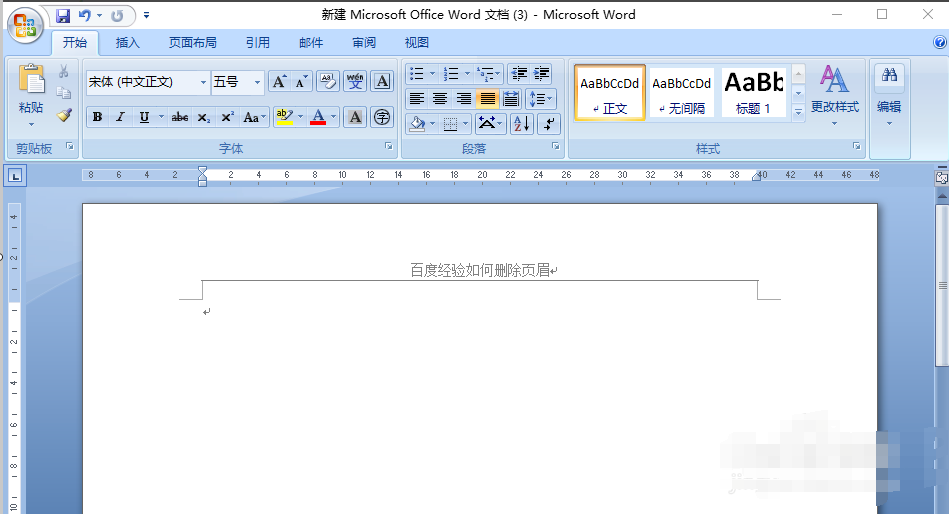
Task: Open the 邮件 tab
Action: tap(311, 42)
